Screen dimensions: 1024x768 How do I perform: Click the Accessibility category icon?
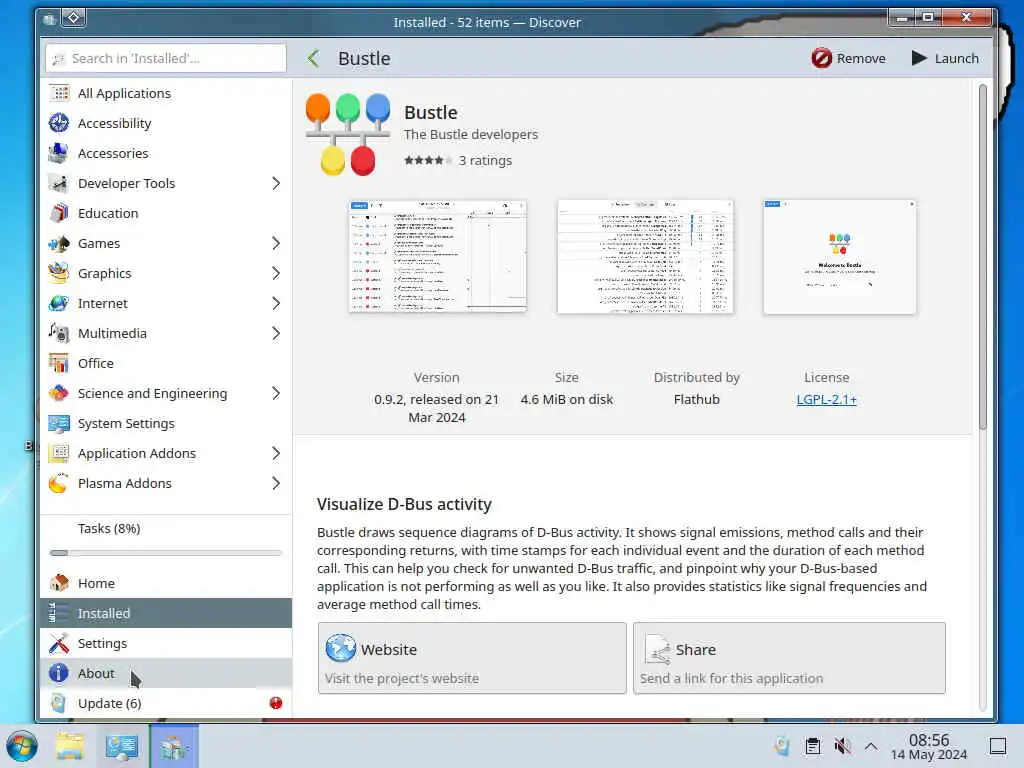pyautogui.click(x=59, y=123)
